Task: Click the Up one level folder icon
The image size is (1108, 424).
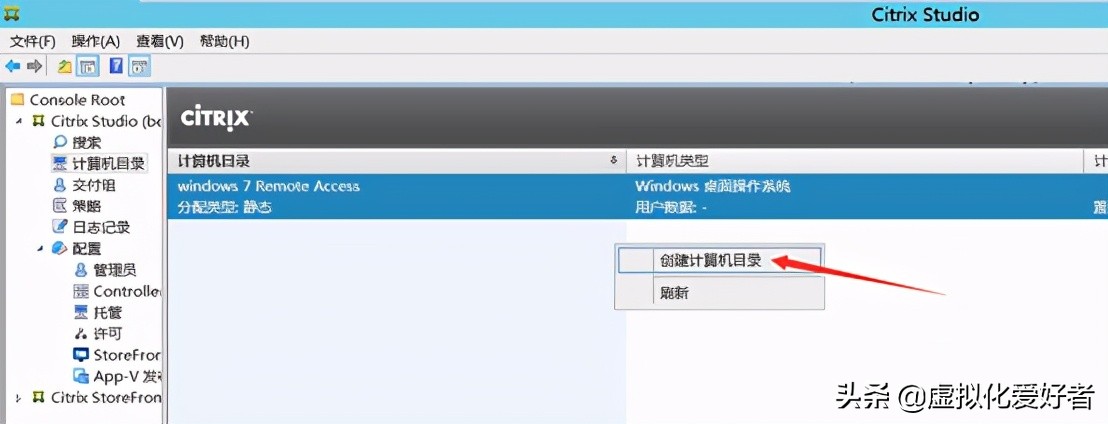Action: [x=65, y=67]
